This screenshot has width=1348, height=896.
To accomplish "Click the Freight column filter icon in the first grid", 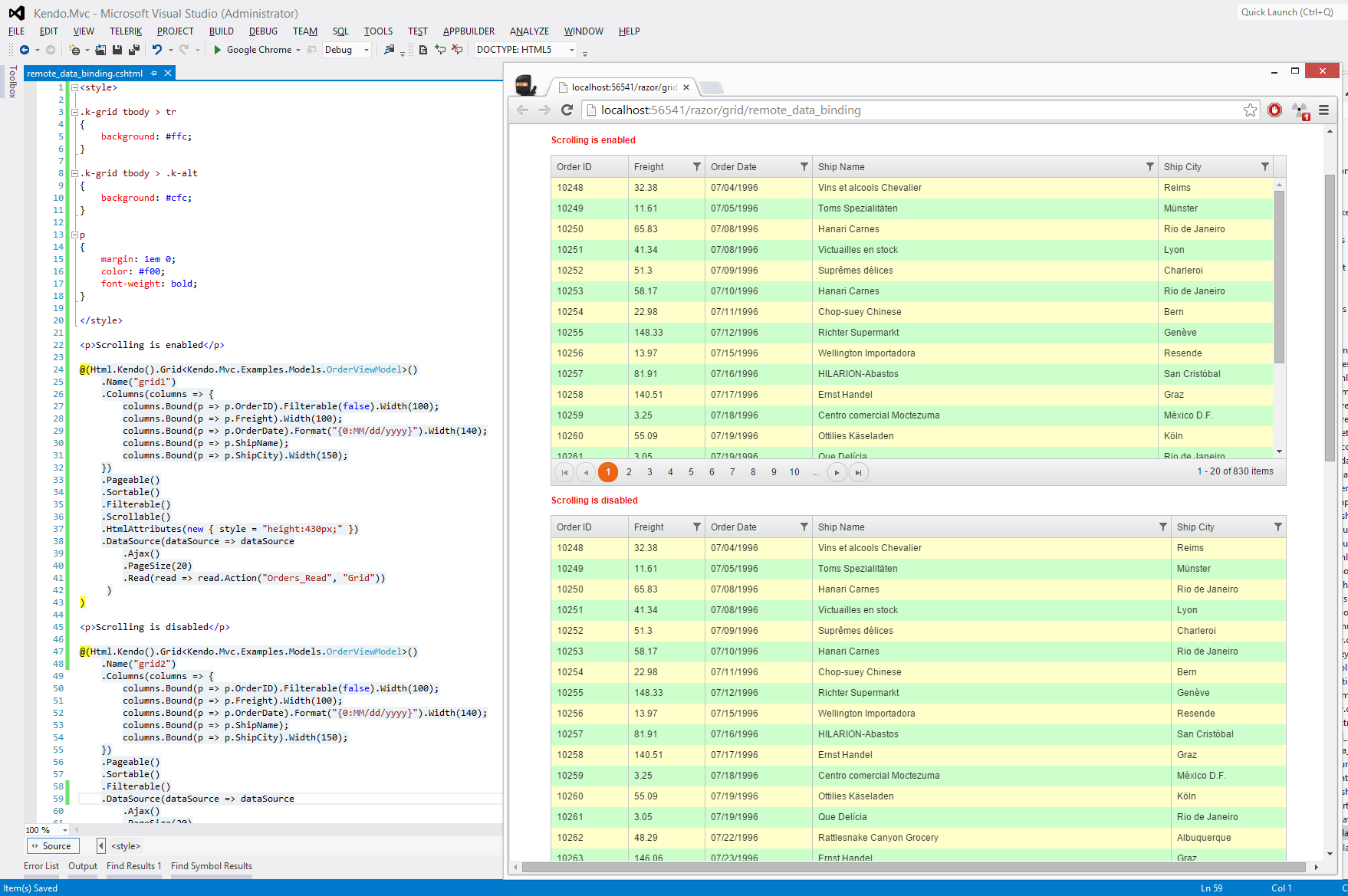I will (696, 166).
